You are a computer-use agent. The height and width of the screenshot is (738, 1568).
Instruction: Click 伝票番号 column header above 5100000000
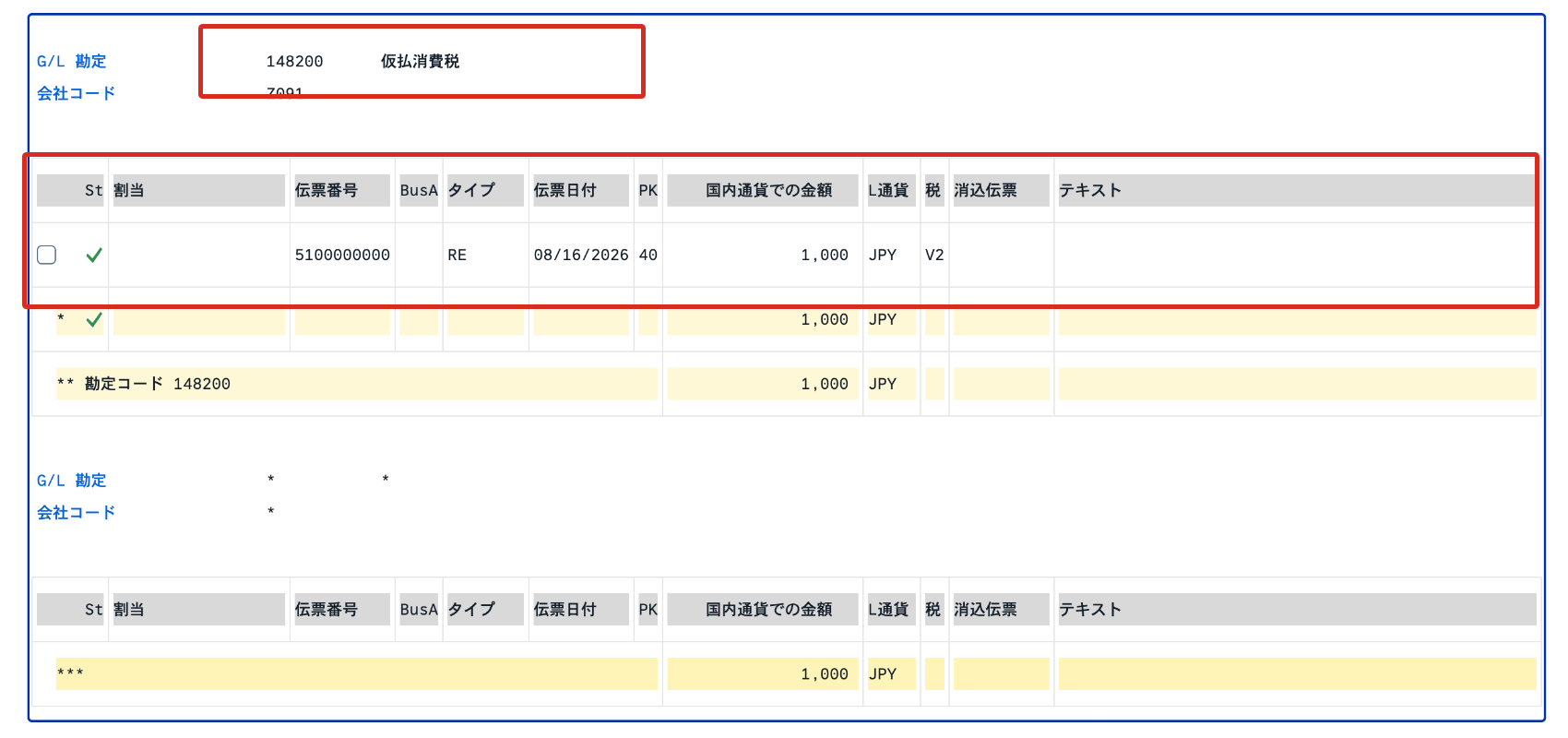tap(342, 190)
